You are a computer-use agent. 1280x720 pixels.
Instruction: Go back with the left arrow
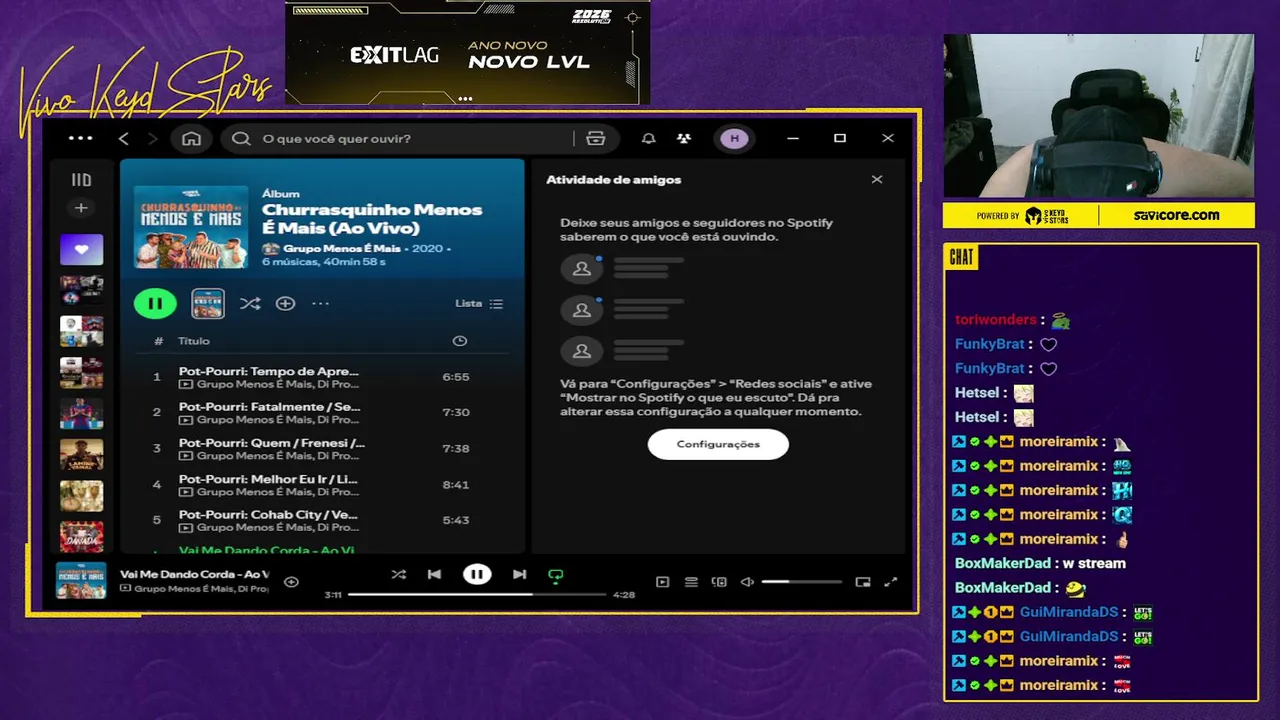(x=124, y=138)
